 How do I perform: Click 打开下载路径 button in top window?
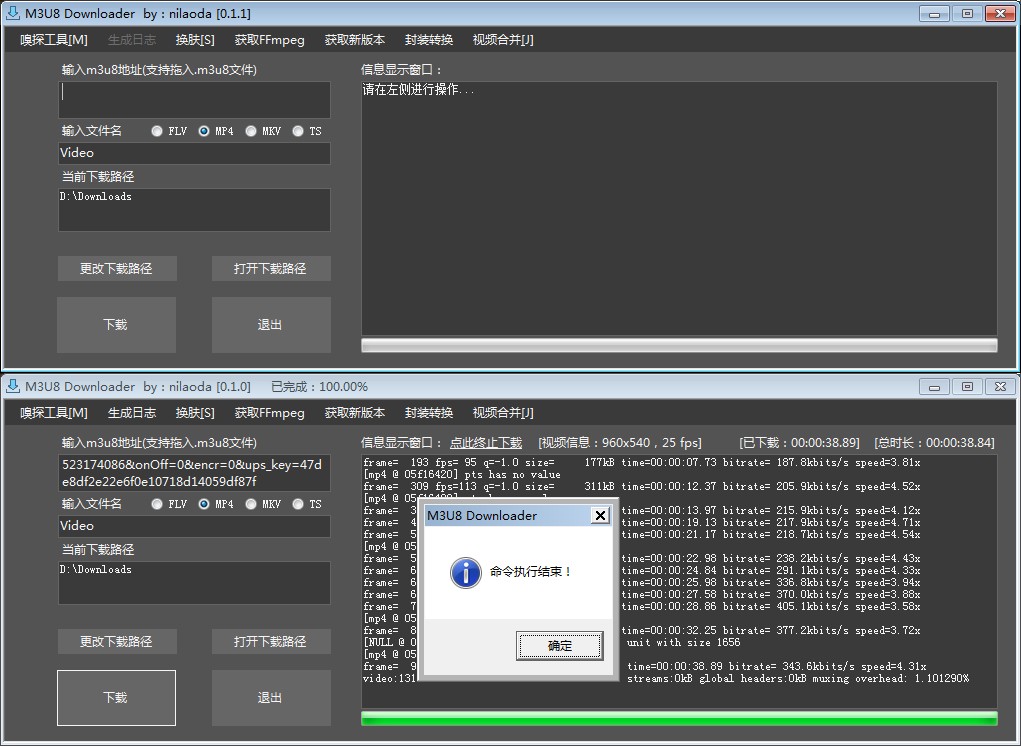(270, 269)
